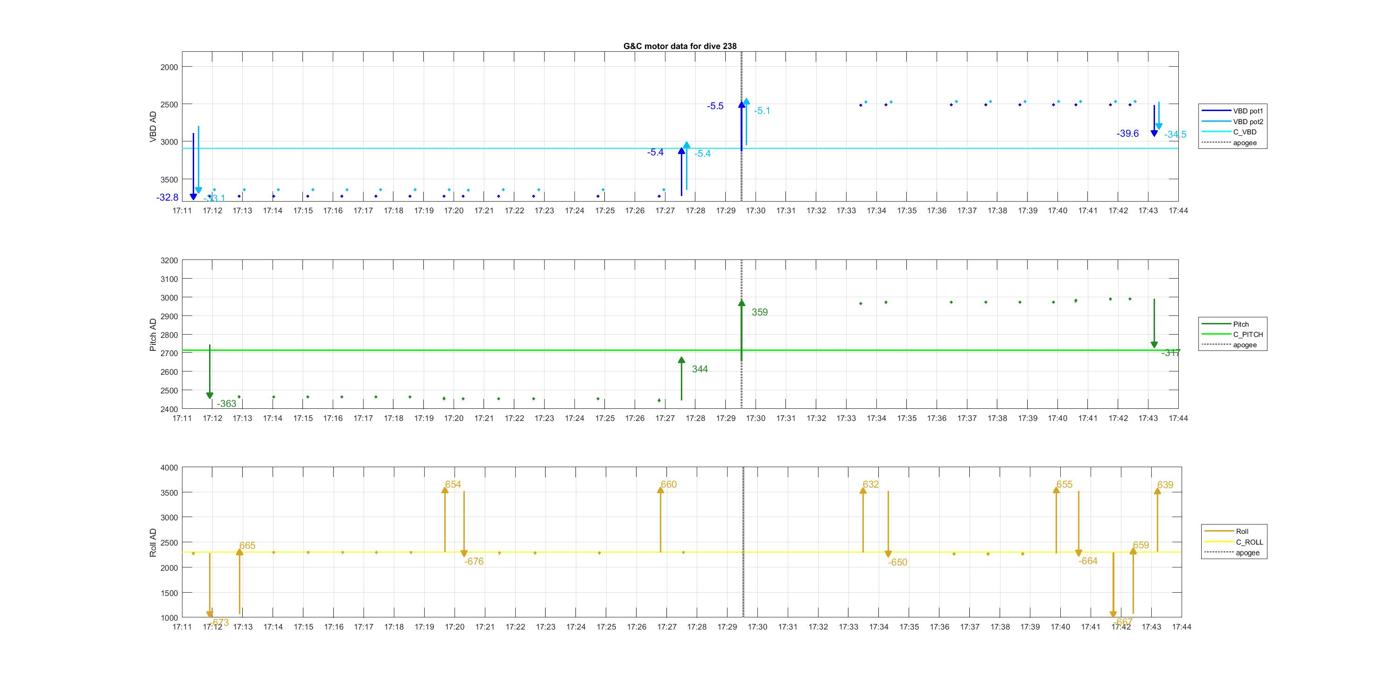1400x693 pixels.
Task: Click the '655' roll label
Action: tap(1064, 485)
